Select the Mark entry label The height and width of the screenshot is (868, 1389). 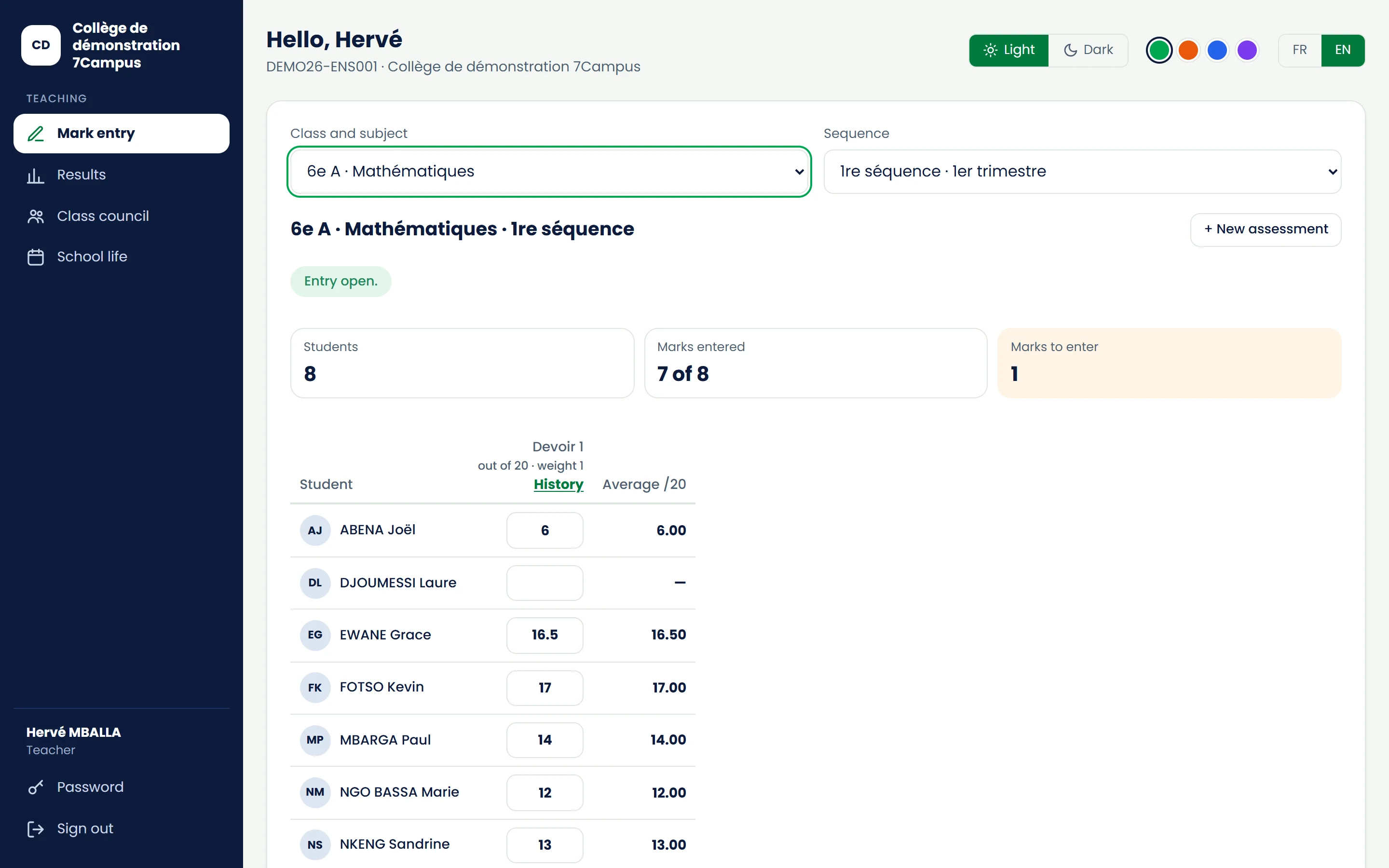96,133
